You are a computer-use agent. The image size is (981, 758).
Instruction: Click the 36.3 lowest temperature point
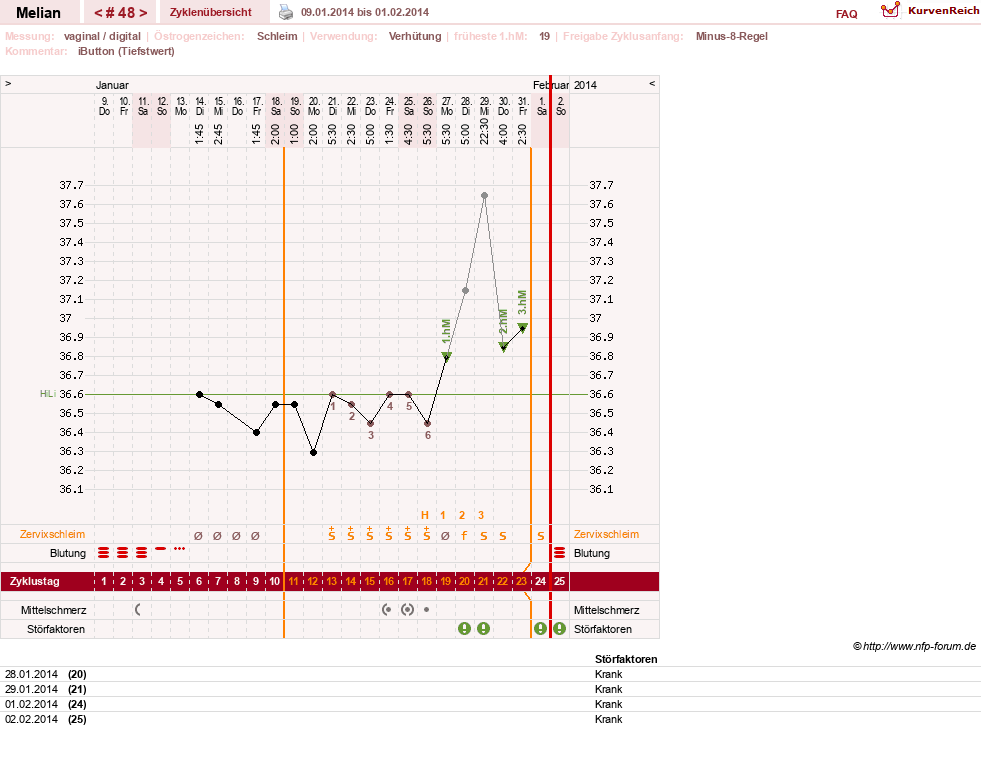313,452
